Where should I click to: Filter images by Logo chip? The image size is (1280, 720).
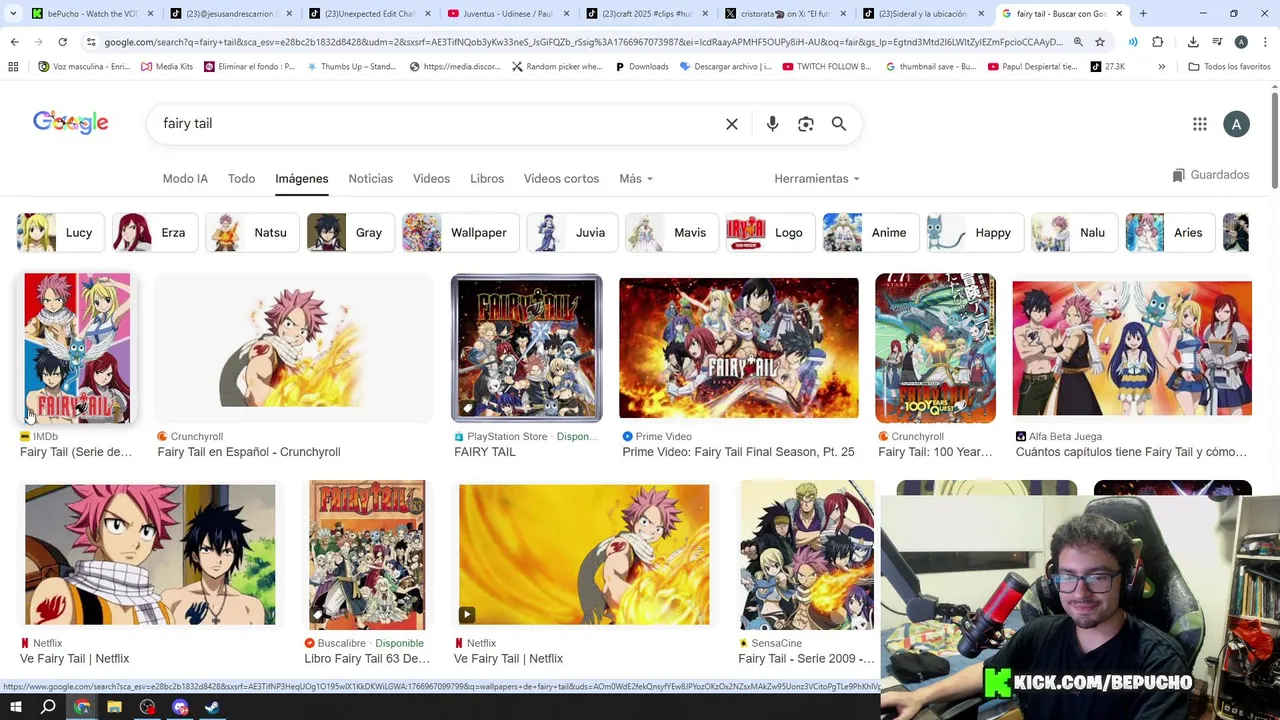(770, 233)
